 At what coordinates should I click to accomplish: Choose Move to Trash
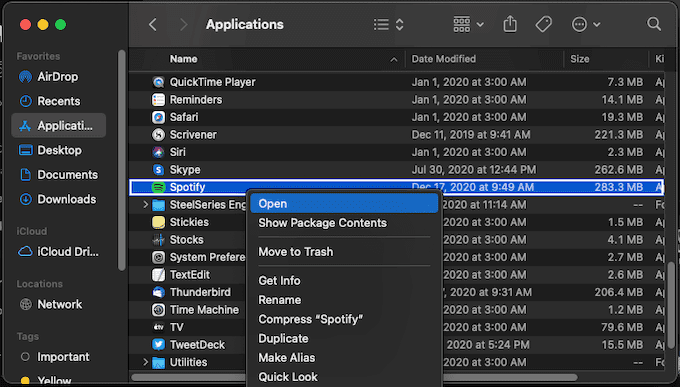(x=344, y=252)
